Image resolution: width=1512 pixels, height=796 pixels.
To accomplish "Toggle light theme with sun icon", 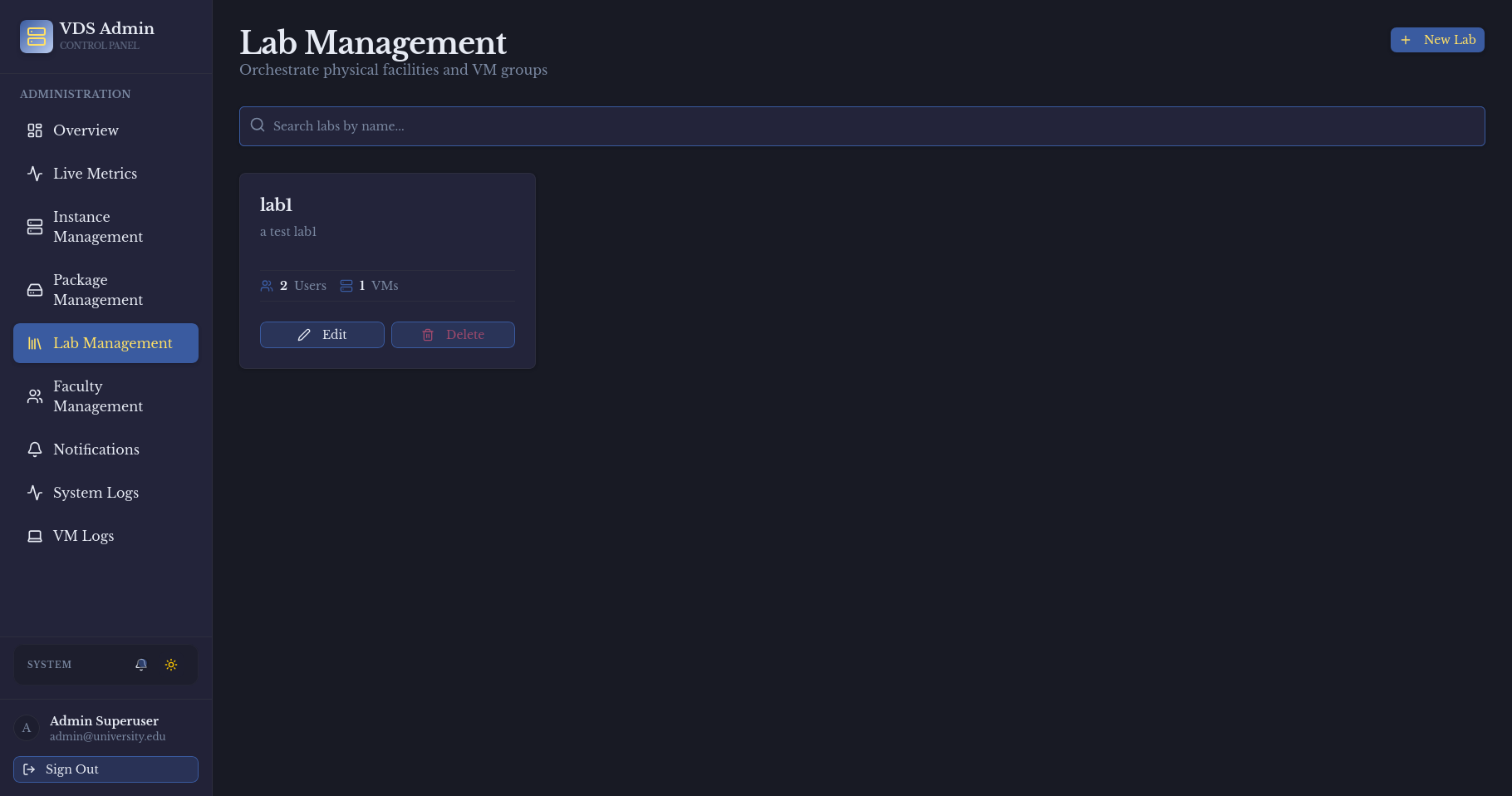I will coord(171,665).
